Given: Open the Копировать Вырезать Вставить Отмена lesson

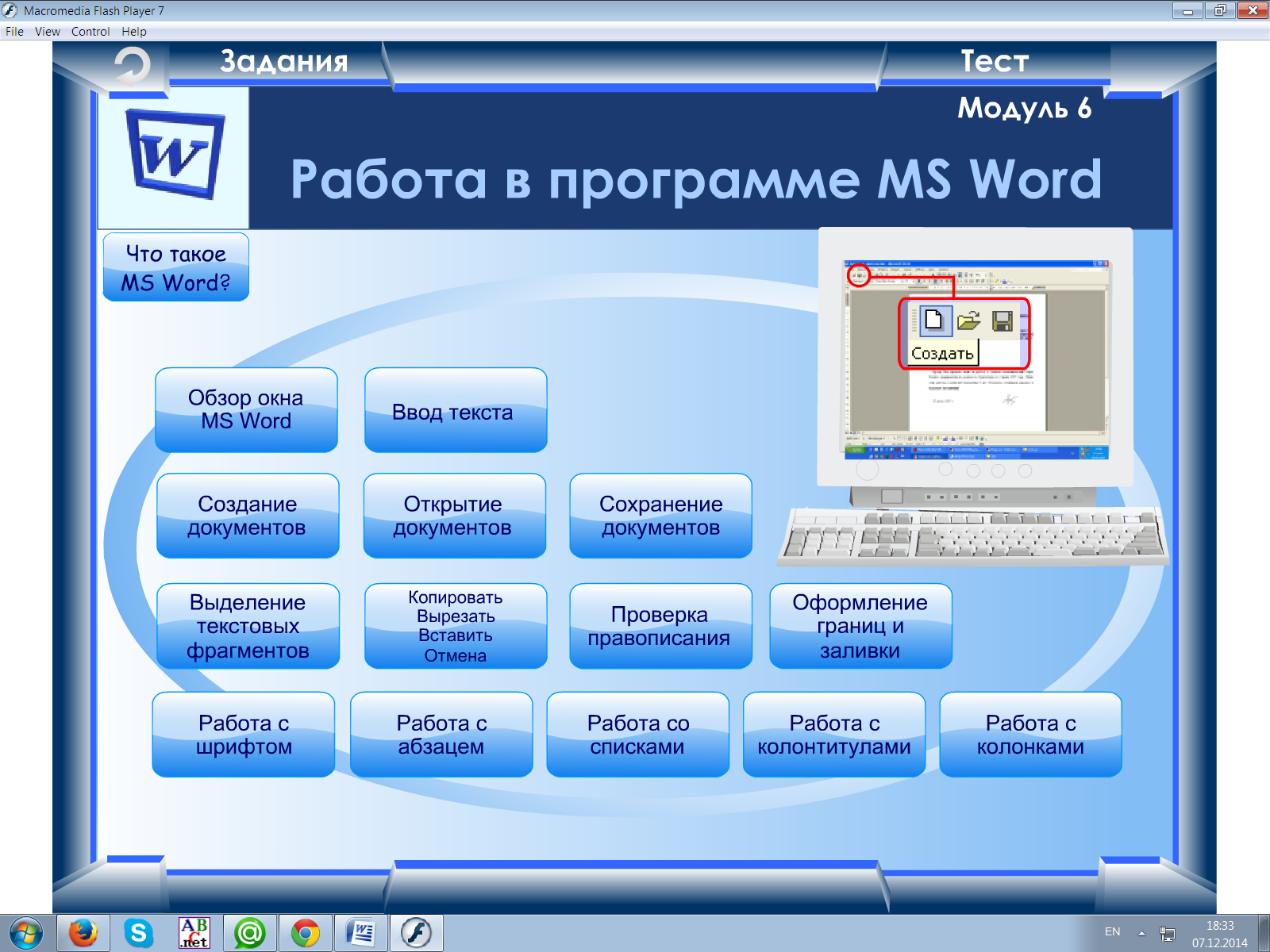Looking at the screenshot, I should click(456, 626).
